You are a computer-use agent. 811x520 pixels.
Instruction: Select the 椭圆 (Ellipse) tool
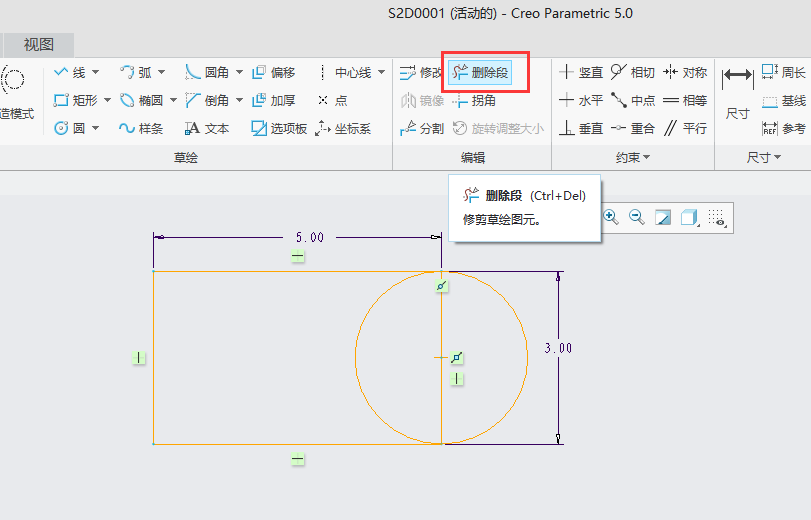[x=141, y=100]
